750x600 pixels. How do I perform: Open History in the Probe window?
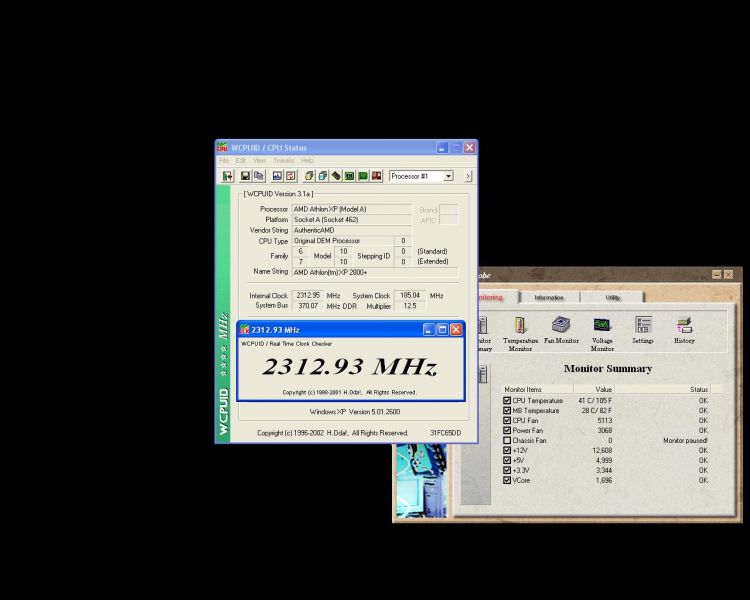coord(684,330)
